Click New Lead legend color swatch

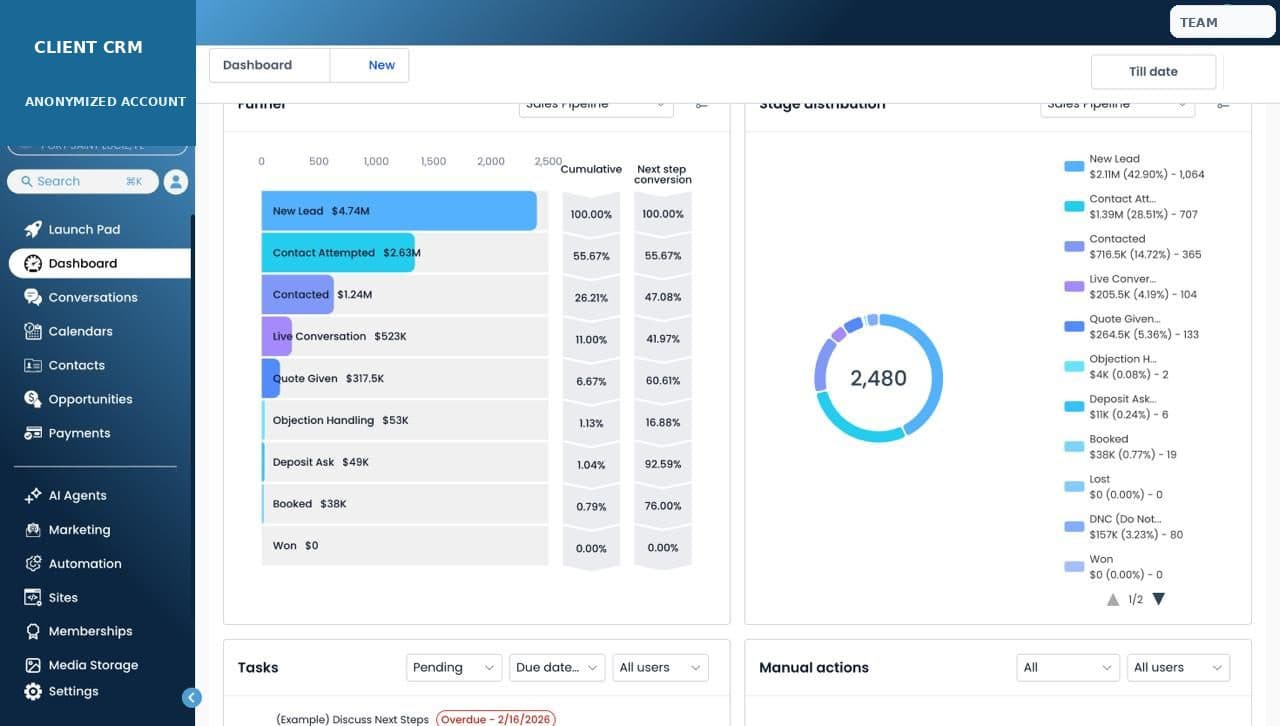(x=1074, y=166)
